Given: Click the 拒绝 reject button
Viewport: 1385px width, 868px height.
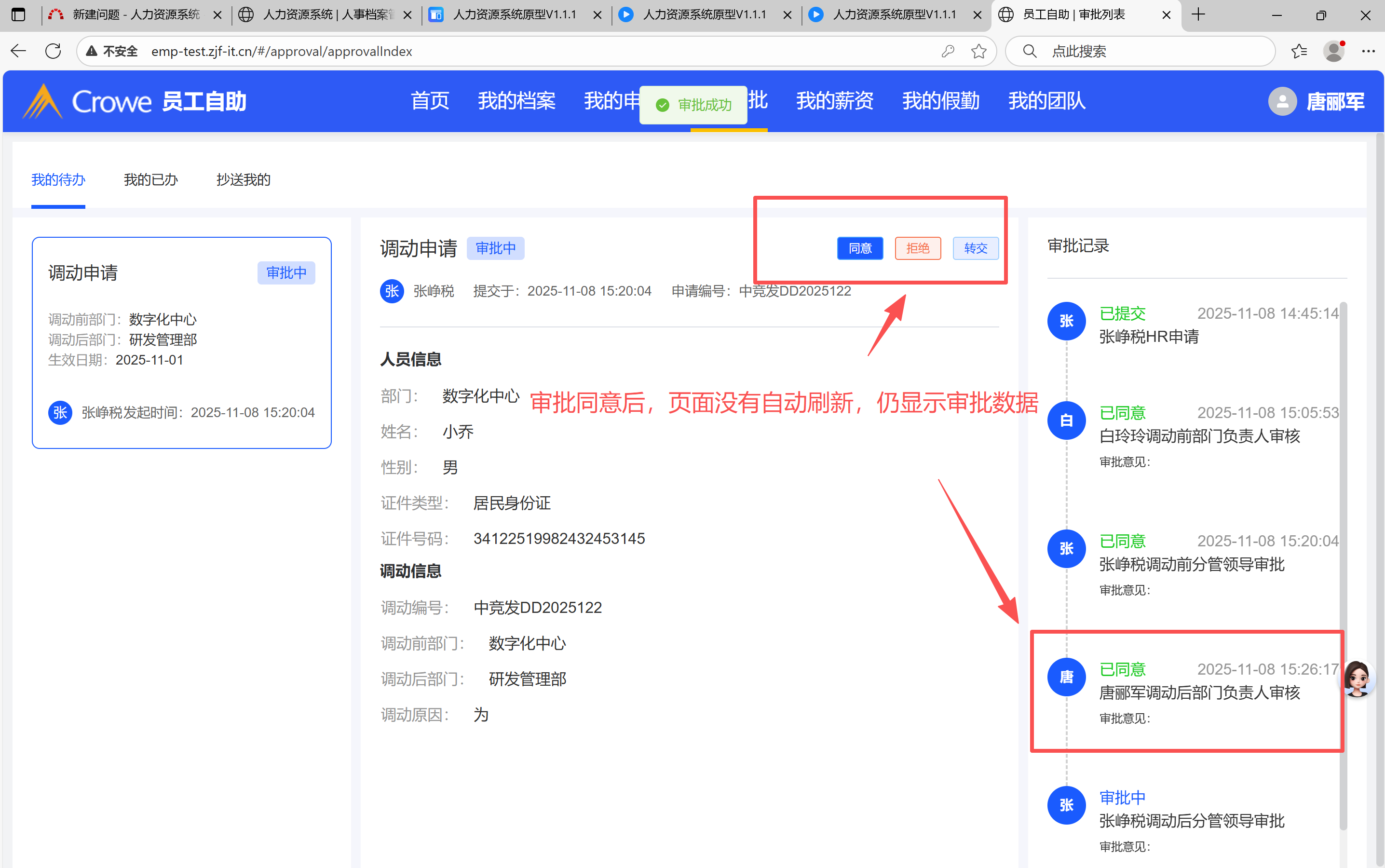Looking at the screenshot, I should point(917,248).
